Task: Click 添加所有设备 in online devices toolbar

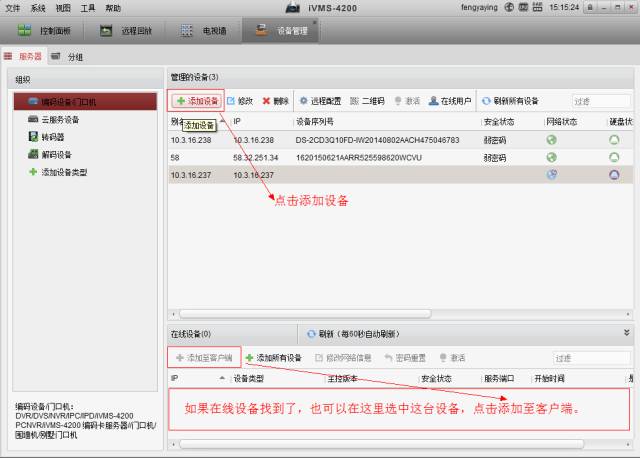Action: click(273, 357)
